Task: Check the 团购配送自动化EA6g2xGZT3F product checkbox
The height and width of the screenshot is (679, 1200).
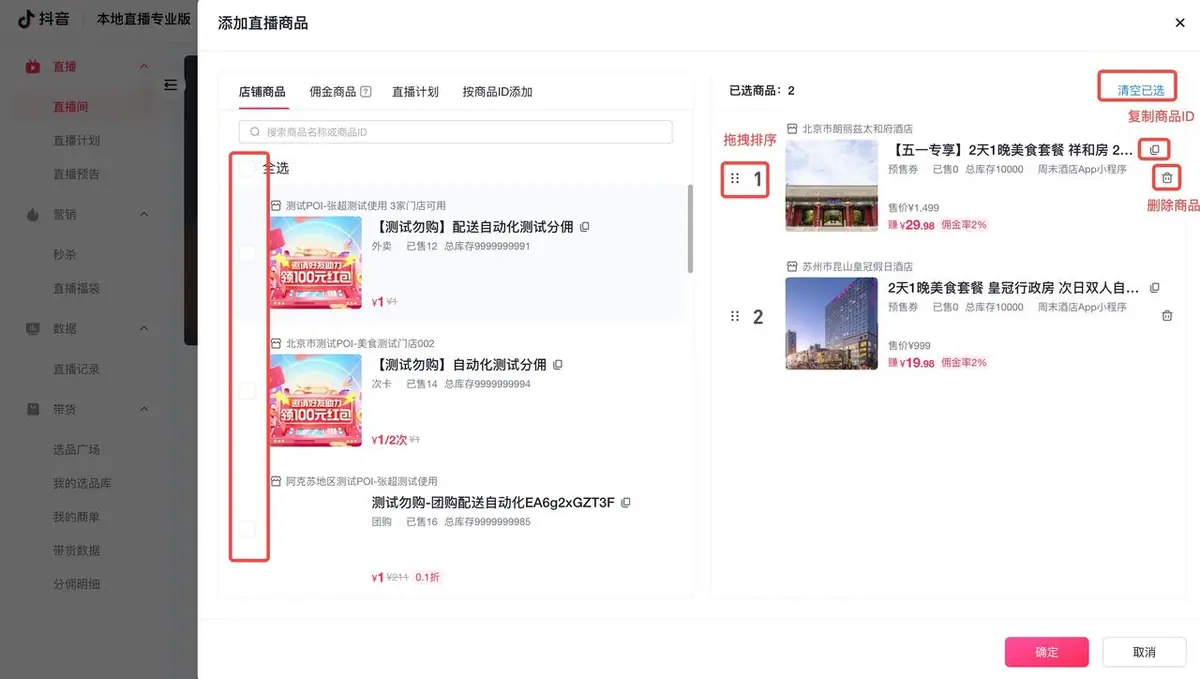Action: (247, 528)
